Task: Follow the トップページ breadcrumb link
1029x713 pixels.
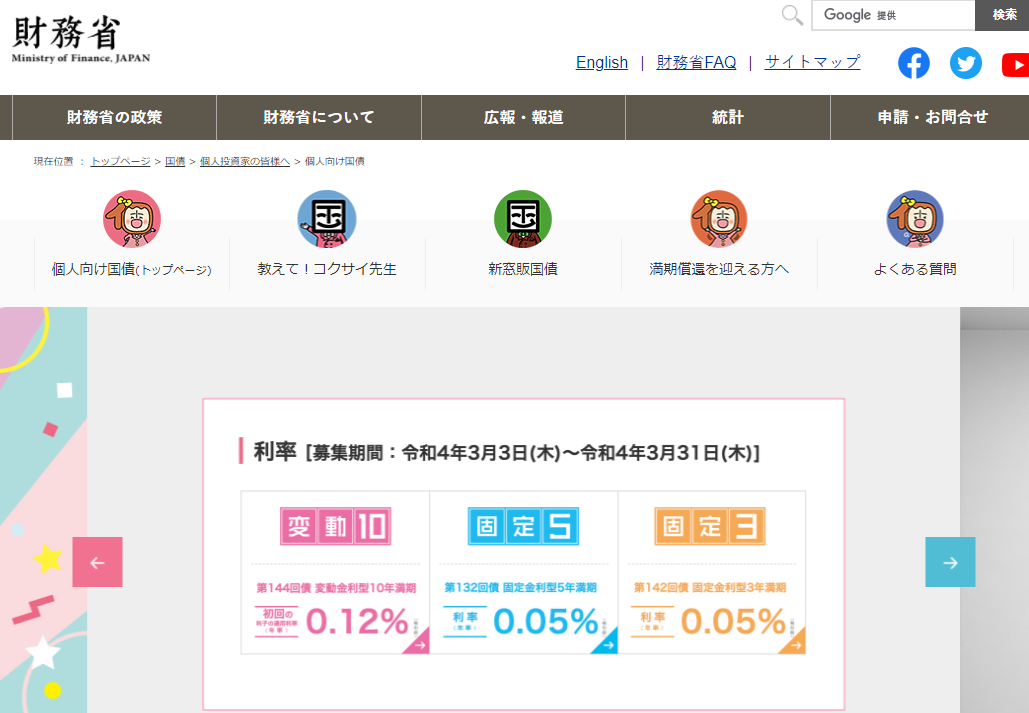Action: 120,162
